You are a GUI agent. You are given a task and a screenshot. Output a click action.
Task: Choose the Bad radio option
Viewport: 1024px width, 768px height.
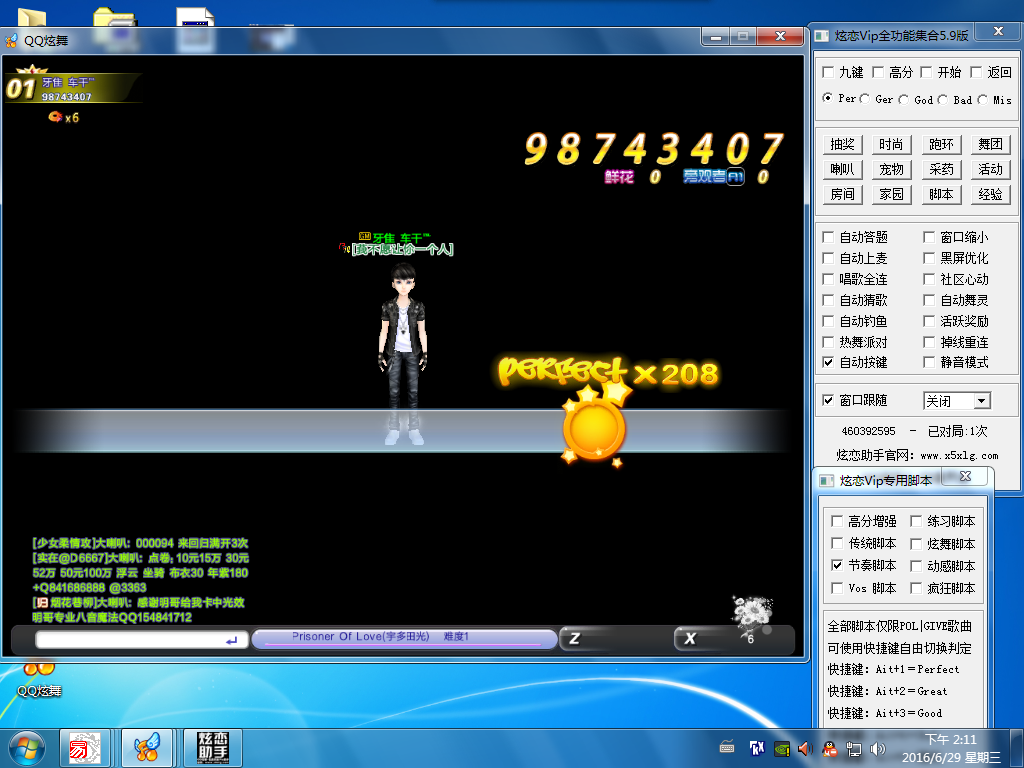tap(942, 99)
